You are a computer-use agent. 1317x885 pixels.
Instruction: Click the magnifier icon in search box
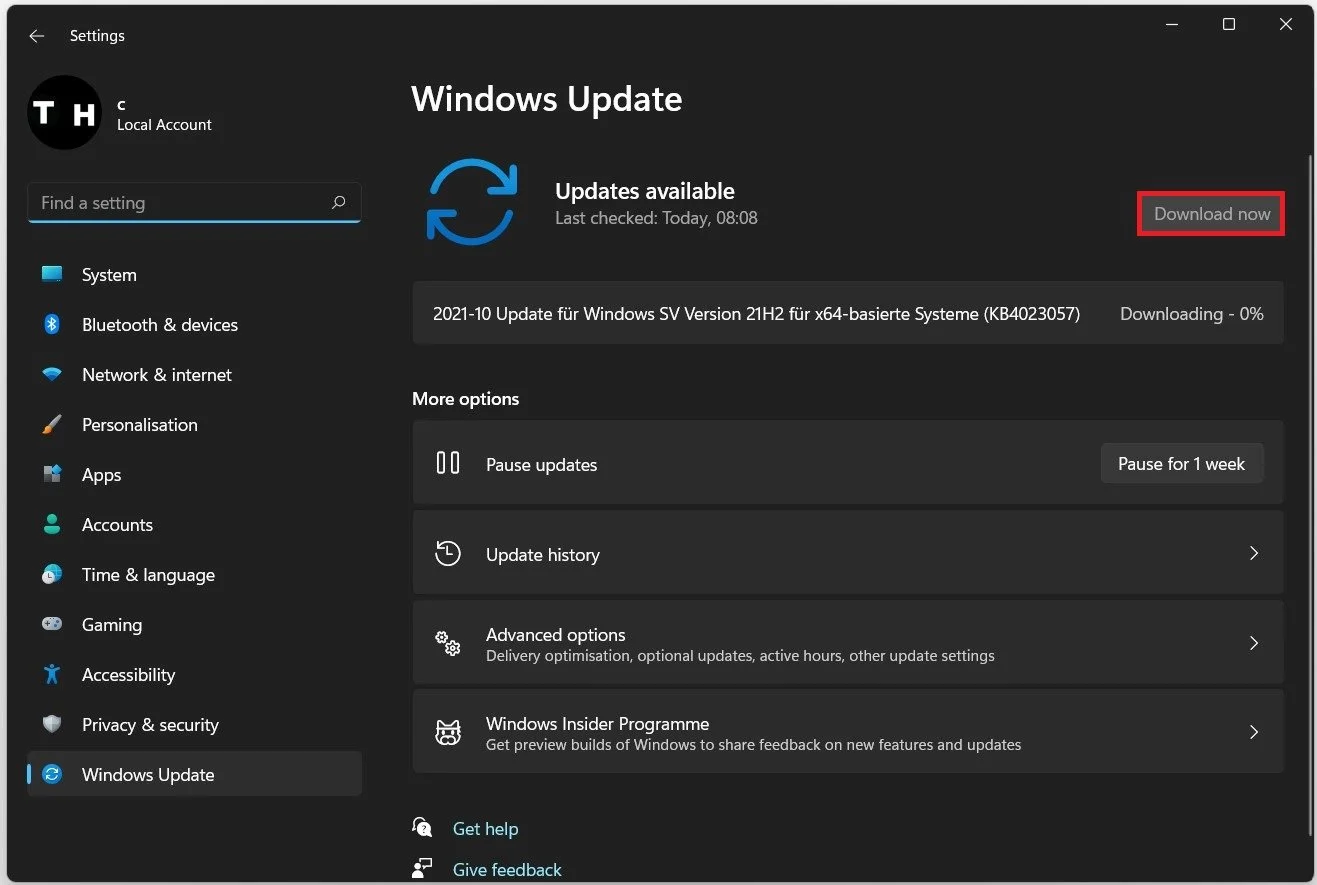click(338, 202)
